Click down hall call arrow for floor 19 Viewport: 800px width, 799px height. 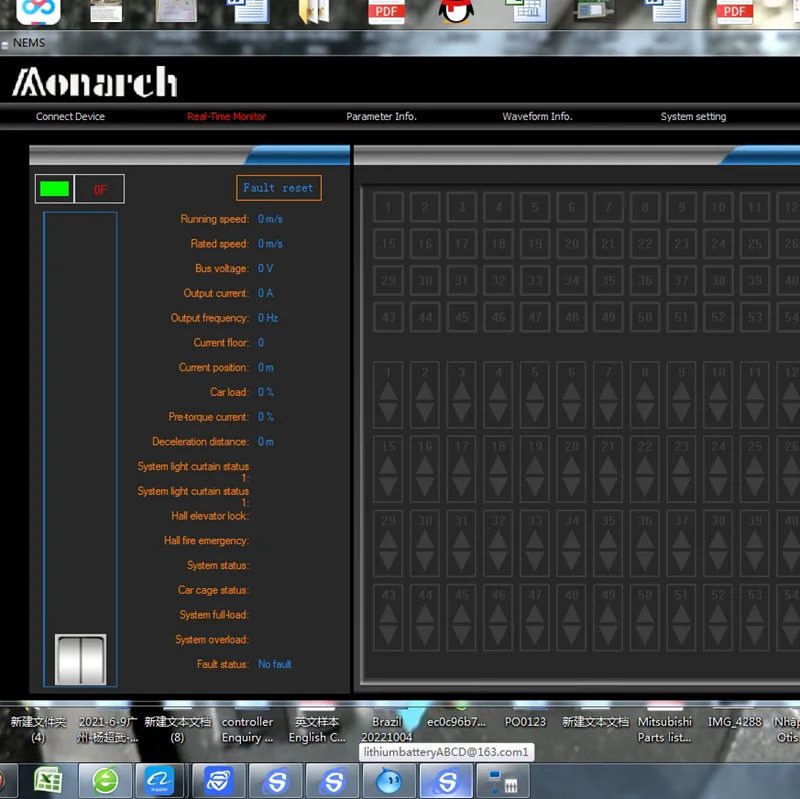[x=535, y=486]
